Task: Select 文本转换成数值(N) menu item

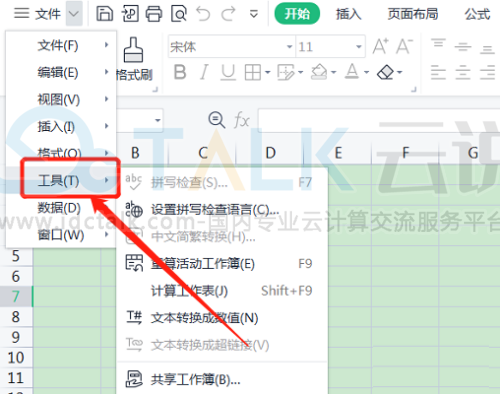Action: coord(222,318)
